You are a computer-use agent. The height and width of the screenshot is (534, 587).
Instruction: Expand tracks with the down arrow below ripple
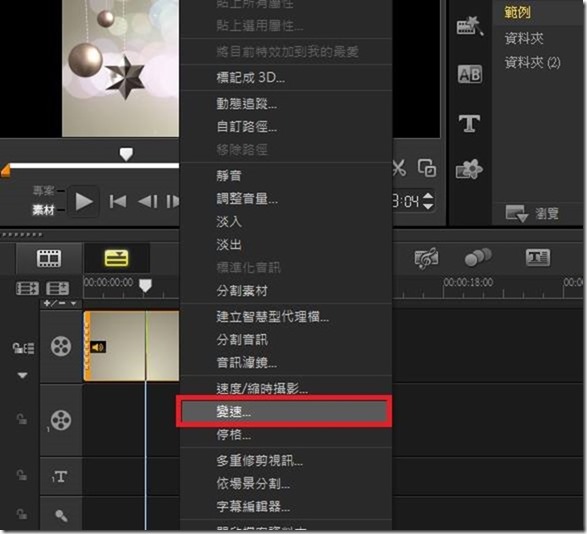[x=22, y=375]
